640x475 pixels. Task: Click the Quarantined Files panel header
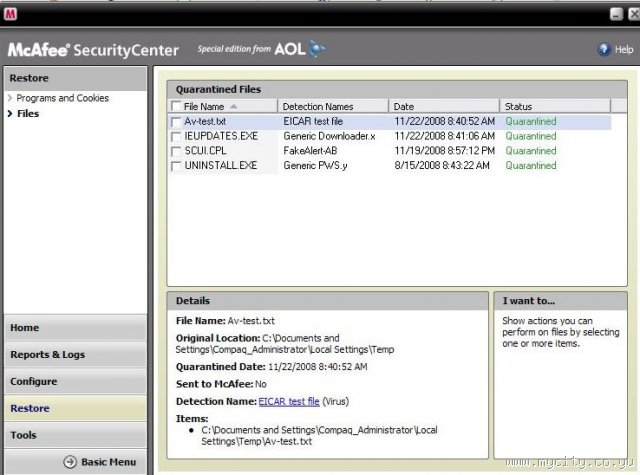pos(397,89)
